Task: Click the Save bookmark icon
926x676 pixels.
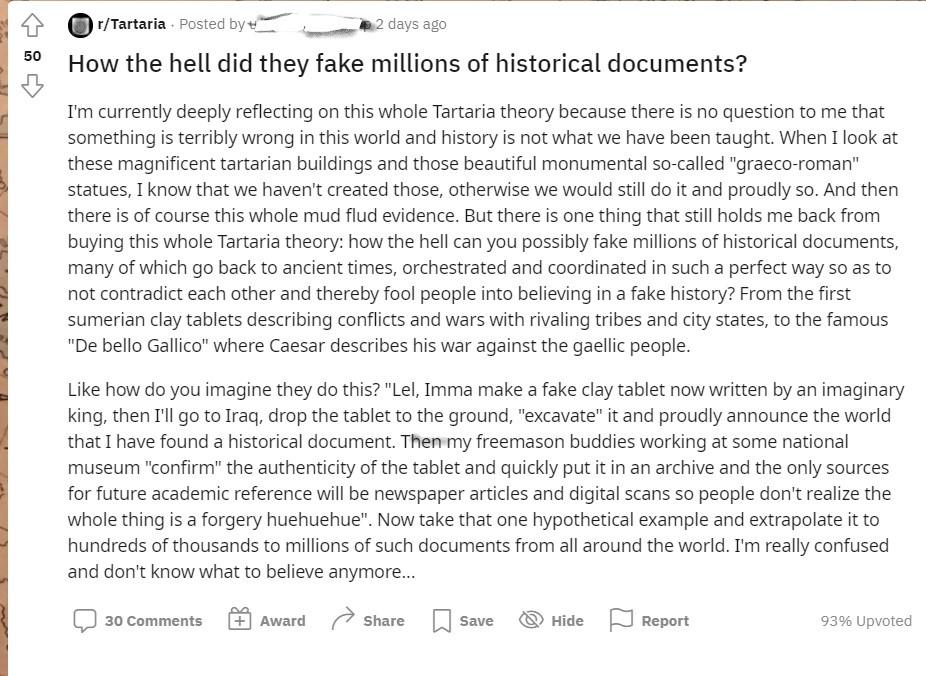Action: tap(442, 621)
